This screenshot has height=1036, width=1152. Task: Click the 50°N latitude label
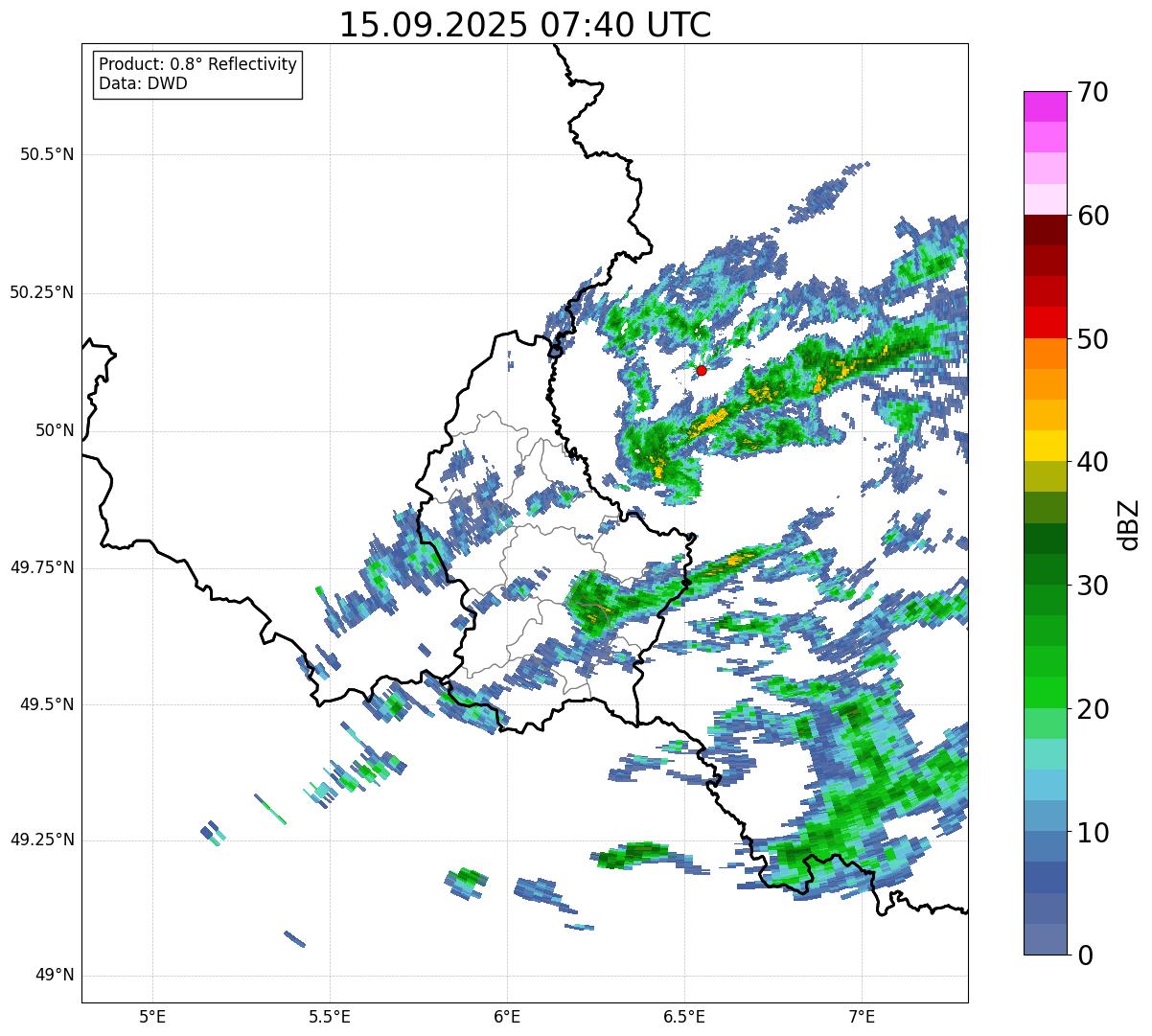(x=55, y=430)
